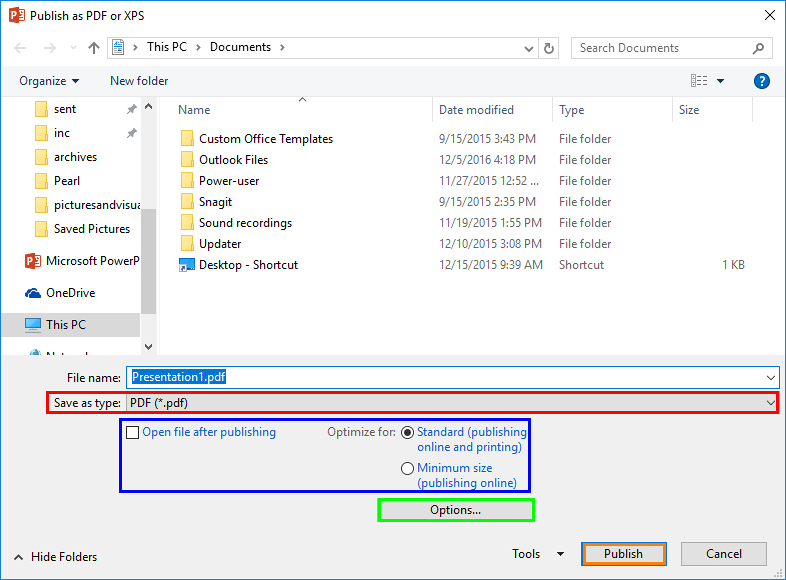Select the 'archives' sidebar folder
Viewport: 786px width, 580px height.
tap(75, 157)
